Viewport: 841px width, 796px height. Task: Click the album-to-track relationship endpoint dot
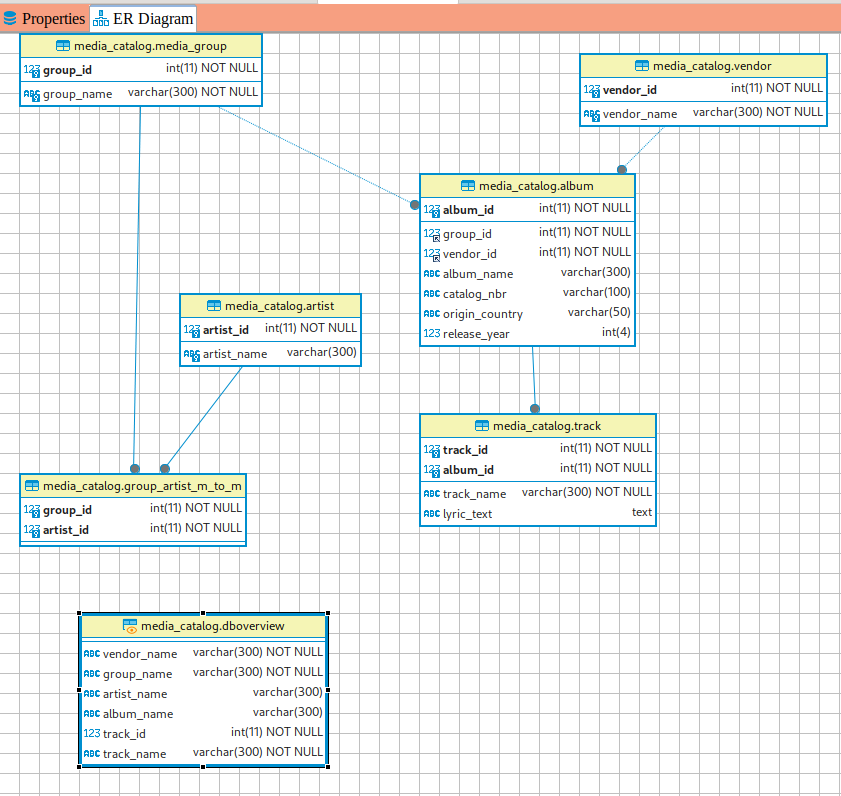535,408
